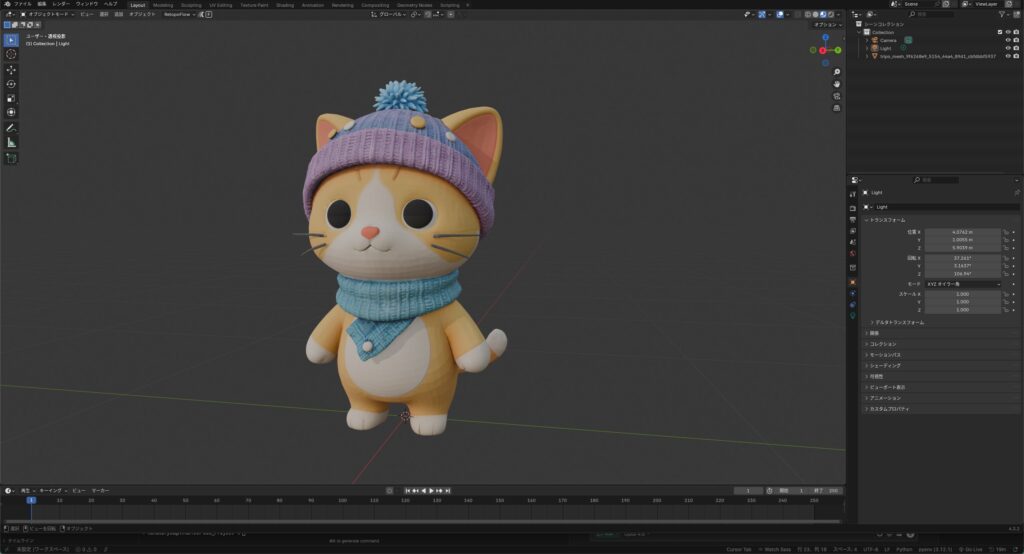Expand the デルタトランスフォーム panel
Screen dimensions: 1024x554
click(x=899, y=322)
